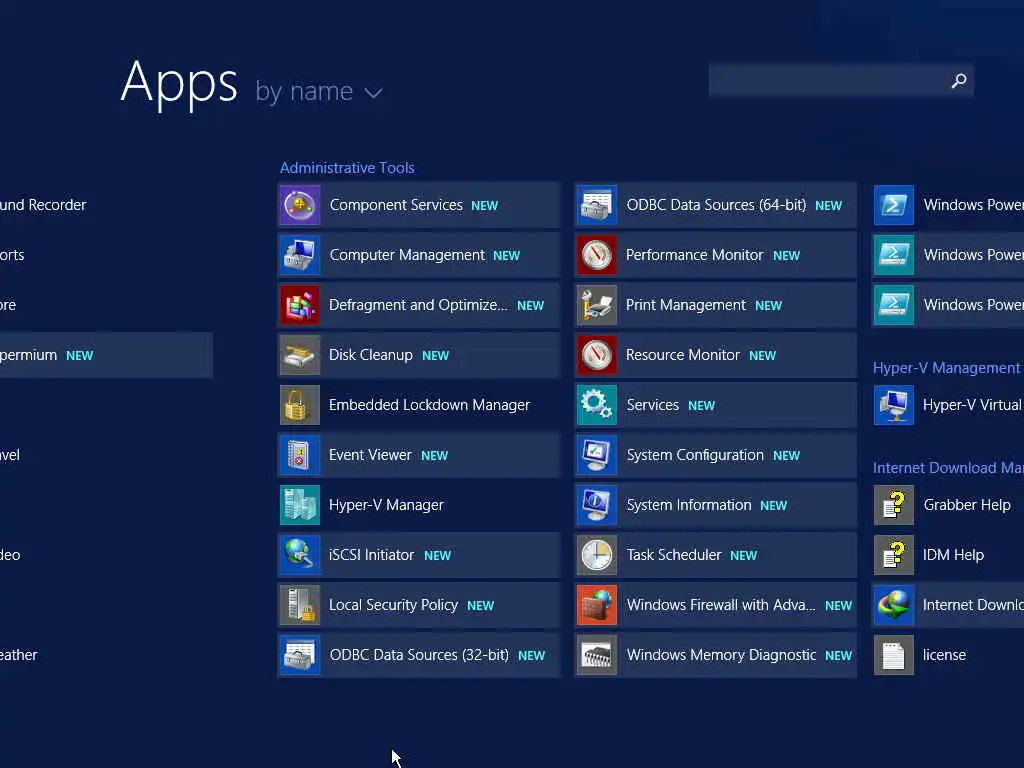Open the Sound Recorder entry at left

point(43,205)
